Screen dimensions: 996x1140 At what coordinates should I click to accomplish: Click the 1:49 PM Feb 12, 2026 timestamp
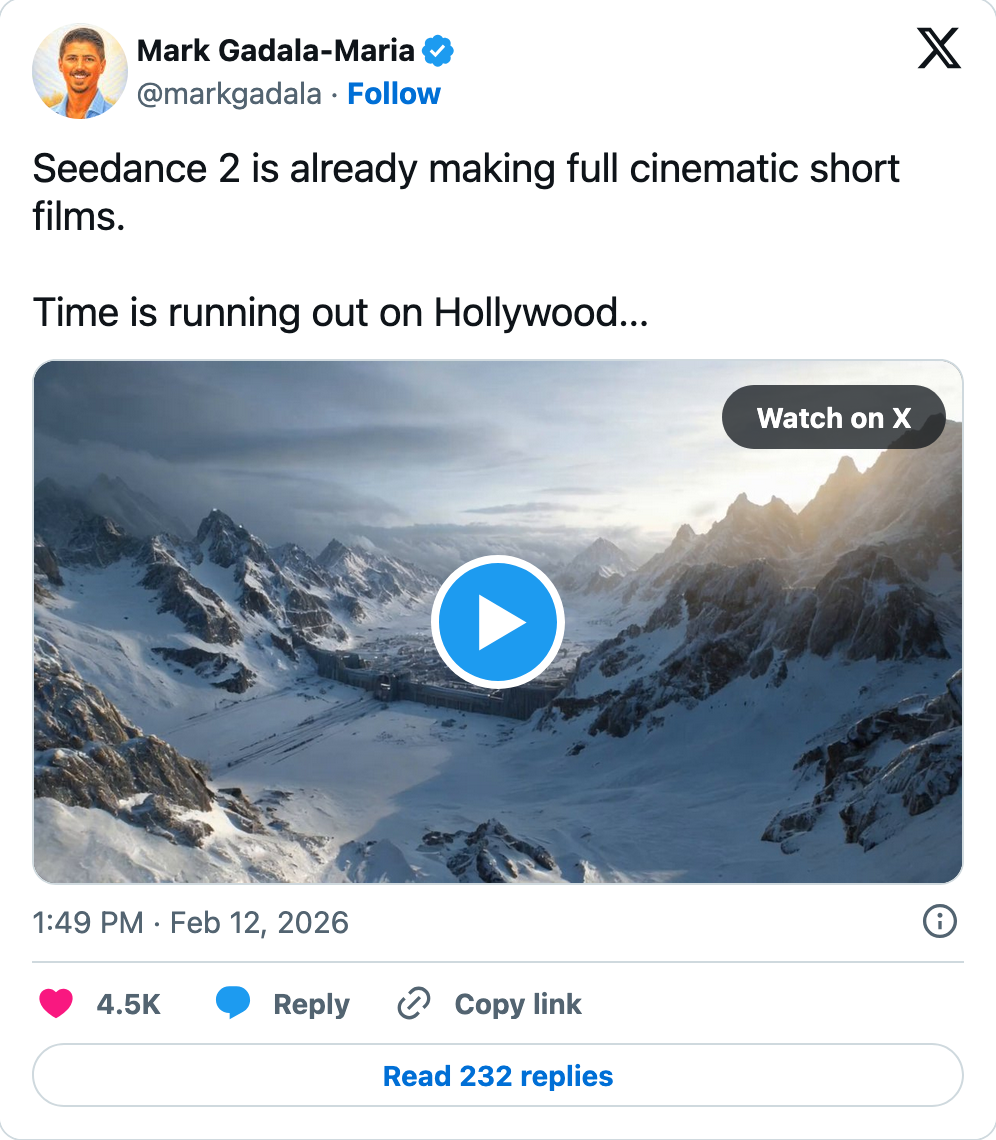point(191,922)
